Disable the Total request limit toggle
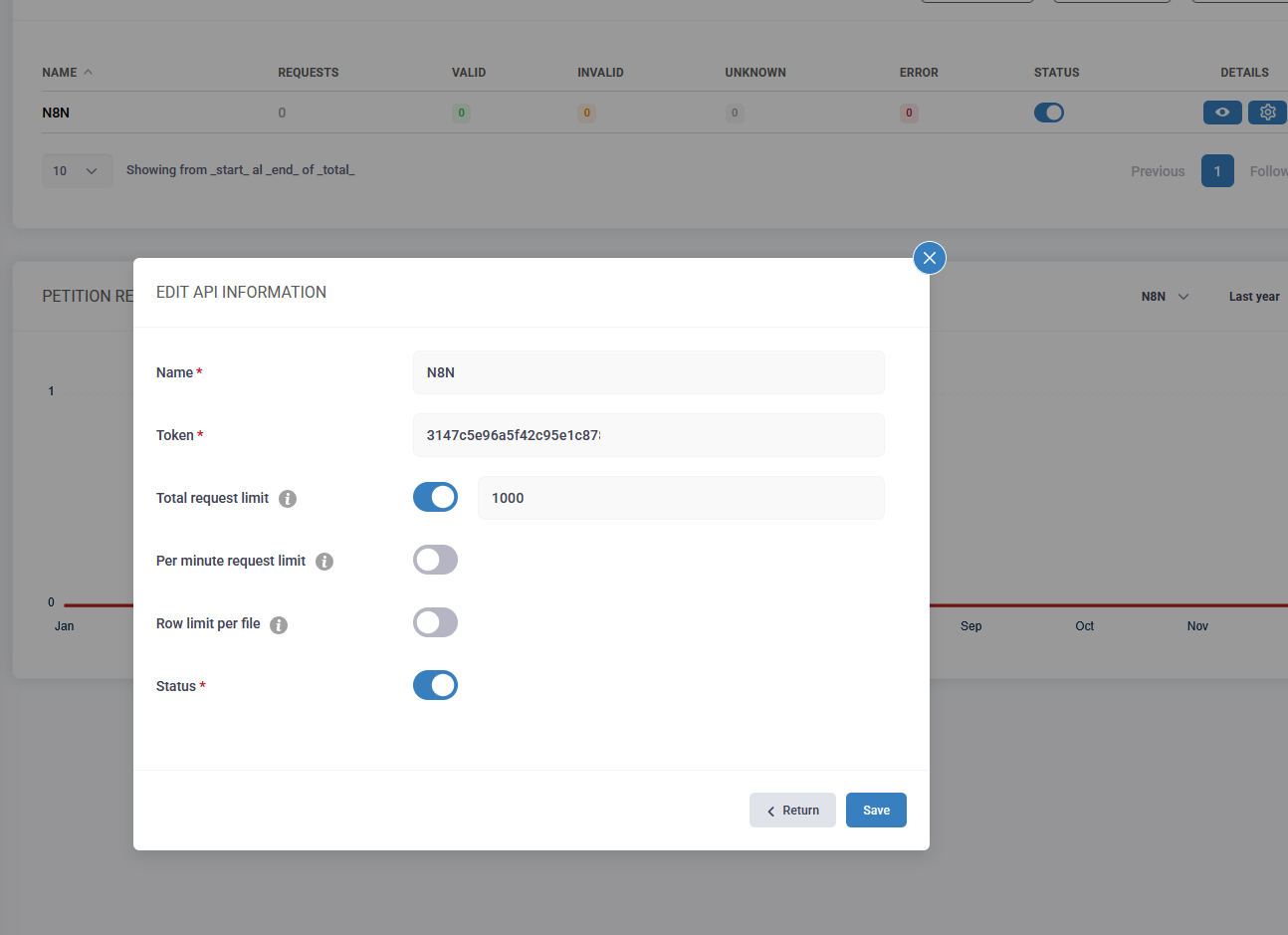1288x935 pixels. (435, 496)
